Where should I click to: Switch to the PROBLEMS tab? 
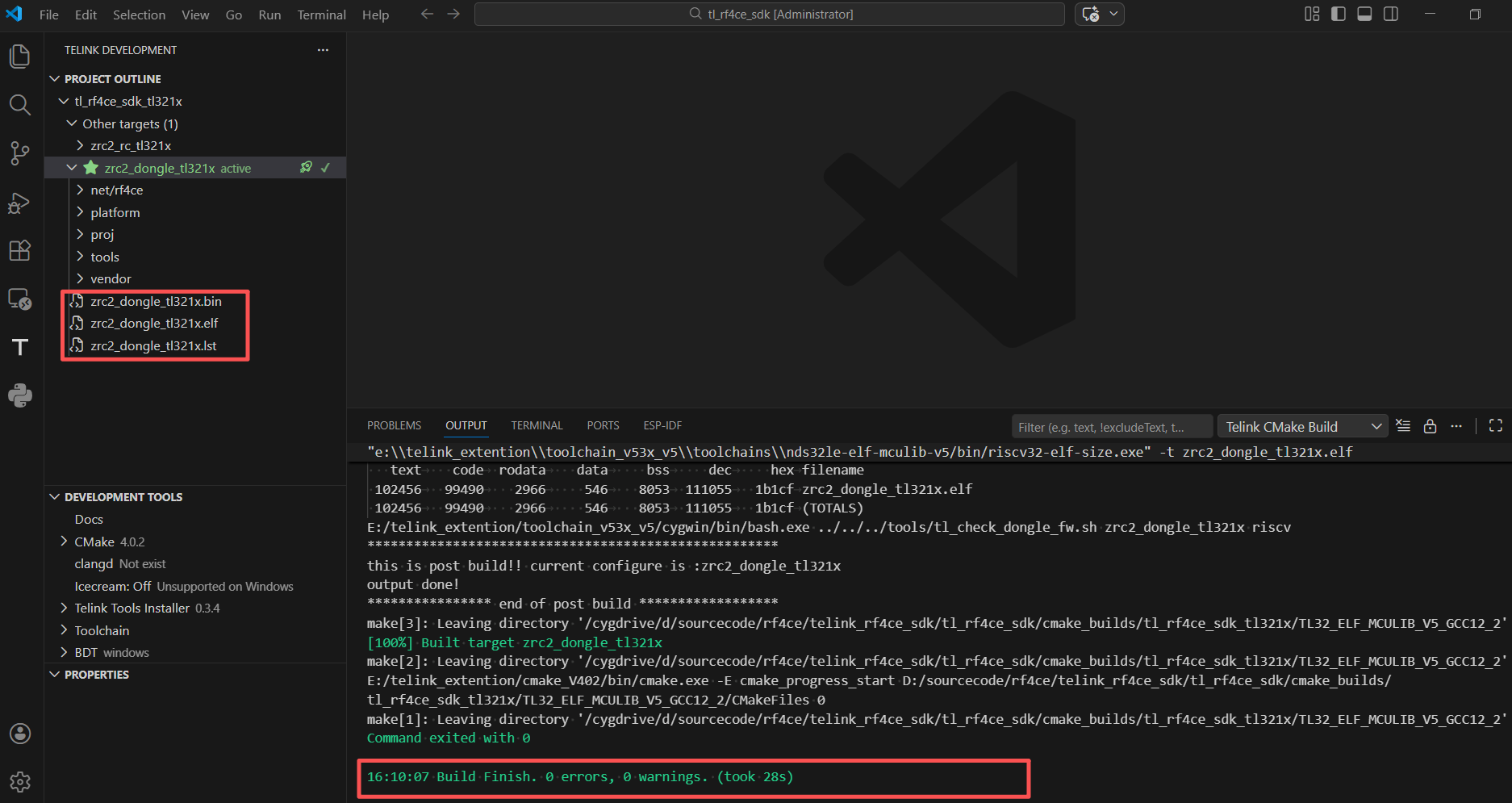click(x=394, y=425)
